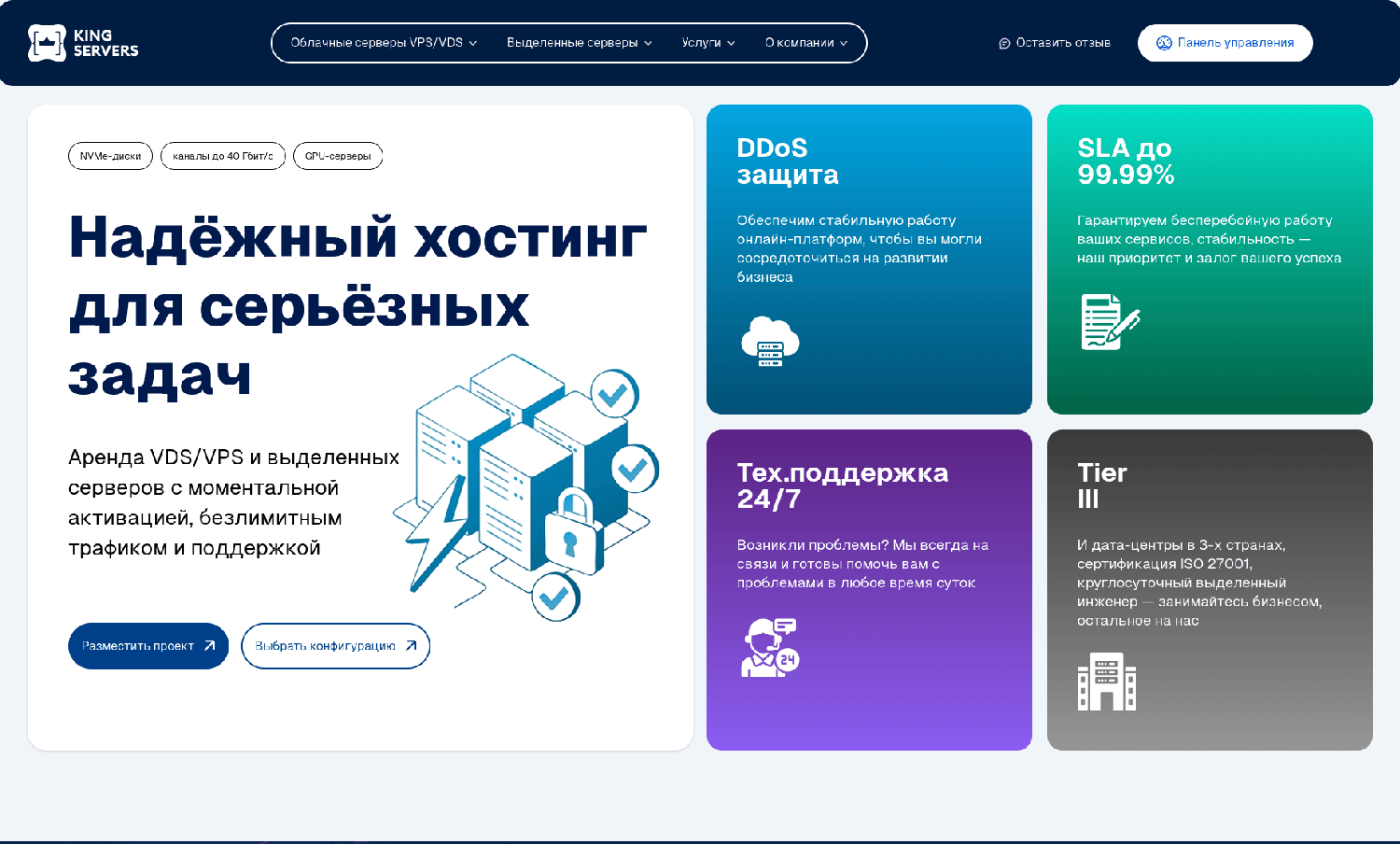
Task: Click the cloud server icon on DDoS card
Action: pos(769,342)
